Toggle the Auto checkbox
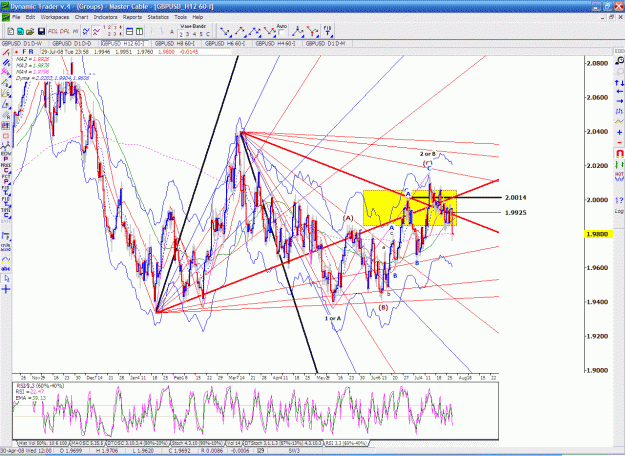Screen dimensions: 625x456 tap(281, 32)
